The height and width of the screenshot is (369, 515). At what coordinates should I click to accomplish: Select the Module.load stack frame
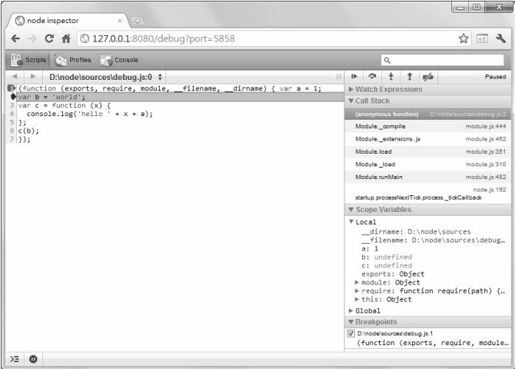click(x=428, y=152)
